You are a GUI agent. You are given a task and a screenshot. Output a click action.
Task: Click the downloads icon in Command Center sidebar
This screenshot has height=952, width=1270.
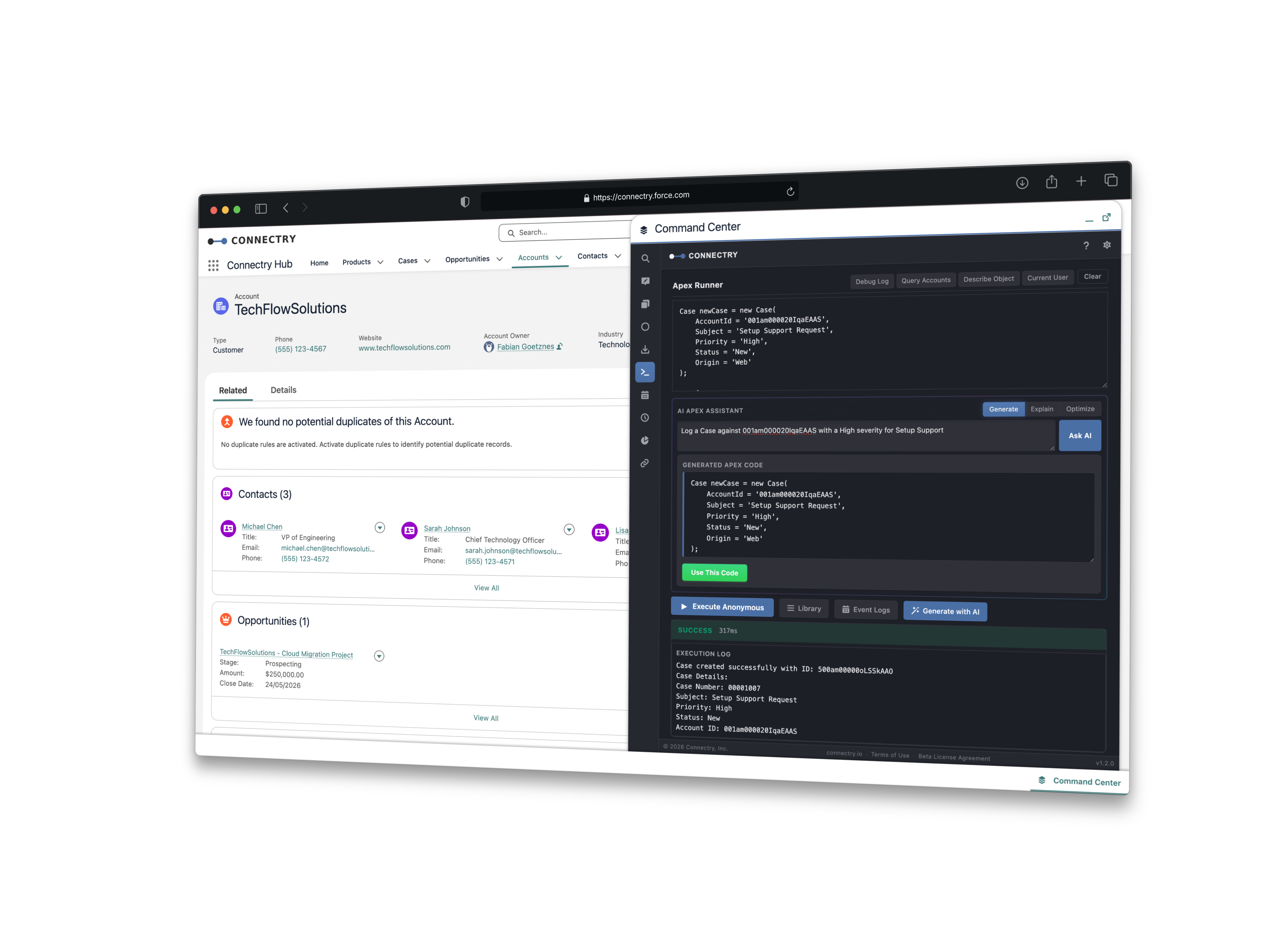pyautogui.click(x=645, y=349)
